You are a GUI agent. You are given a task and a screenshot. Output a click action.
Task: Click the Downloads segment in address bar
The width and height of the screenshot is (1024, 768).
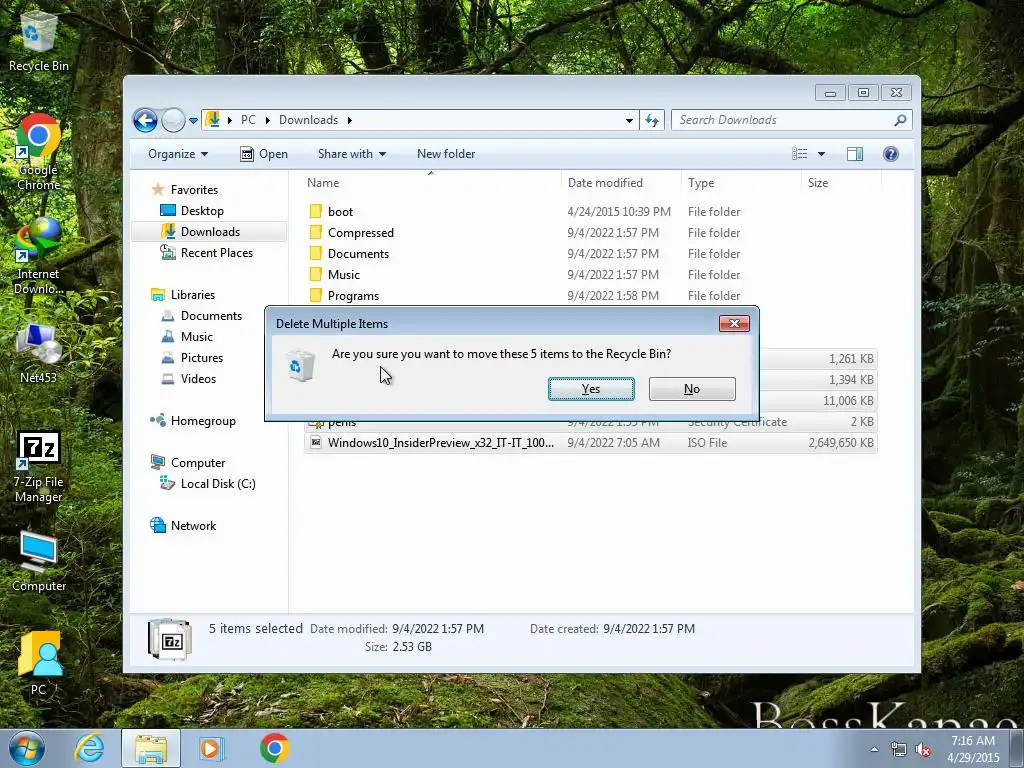pyautogui.click(x=308, y=120)
